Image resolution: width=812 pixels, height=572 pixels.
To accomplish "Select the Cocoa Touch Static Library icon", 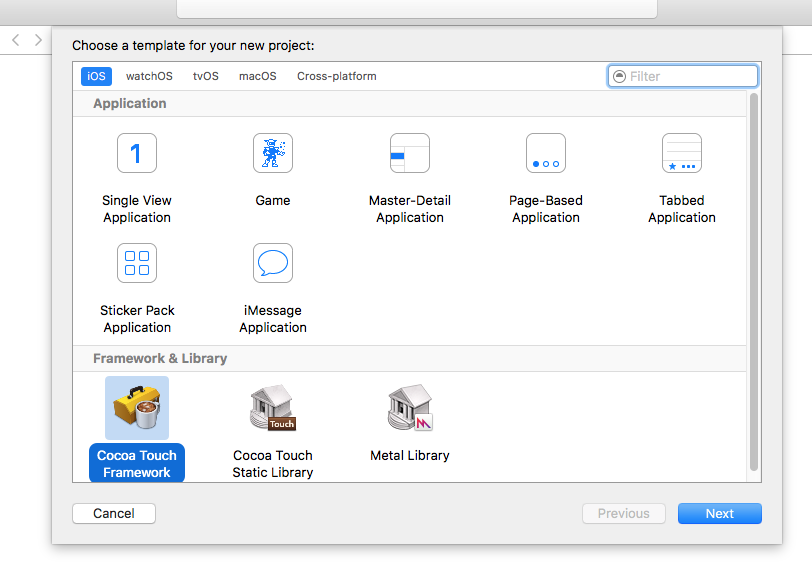I will pos(273,408).
